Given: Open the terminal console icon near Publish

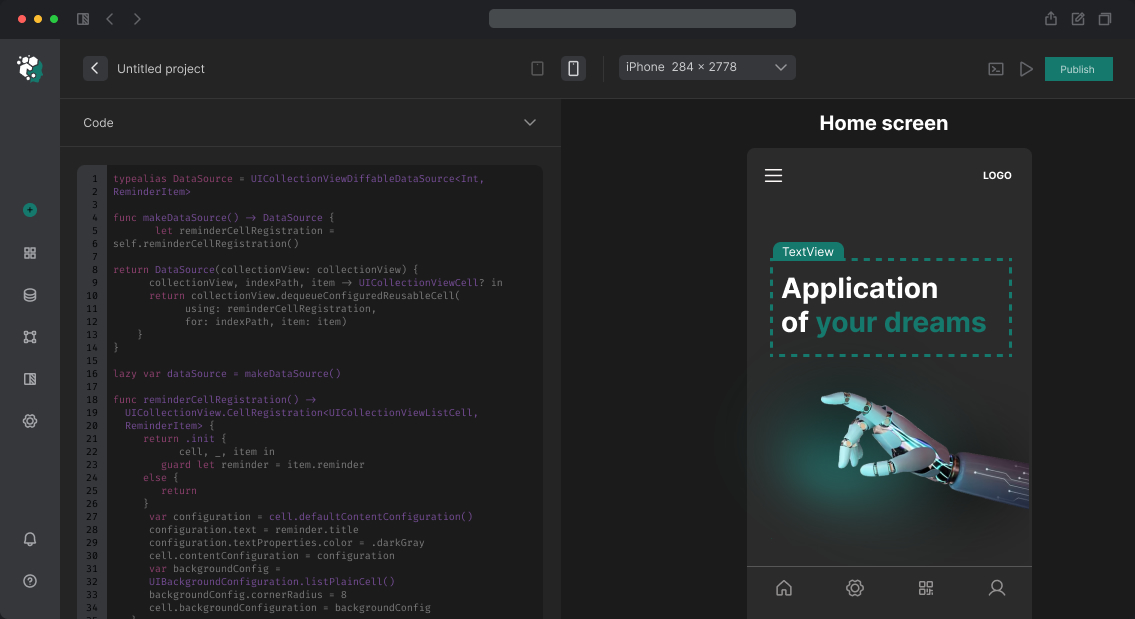Looking at the screenshot, I should pyautogui.click(x=996, y=69).
